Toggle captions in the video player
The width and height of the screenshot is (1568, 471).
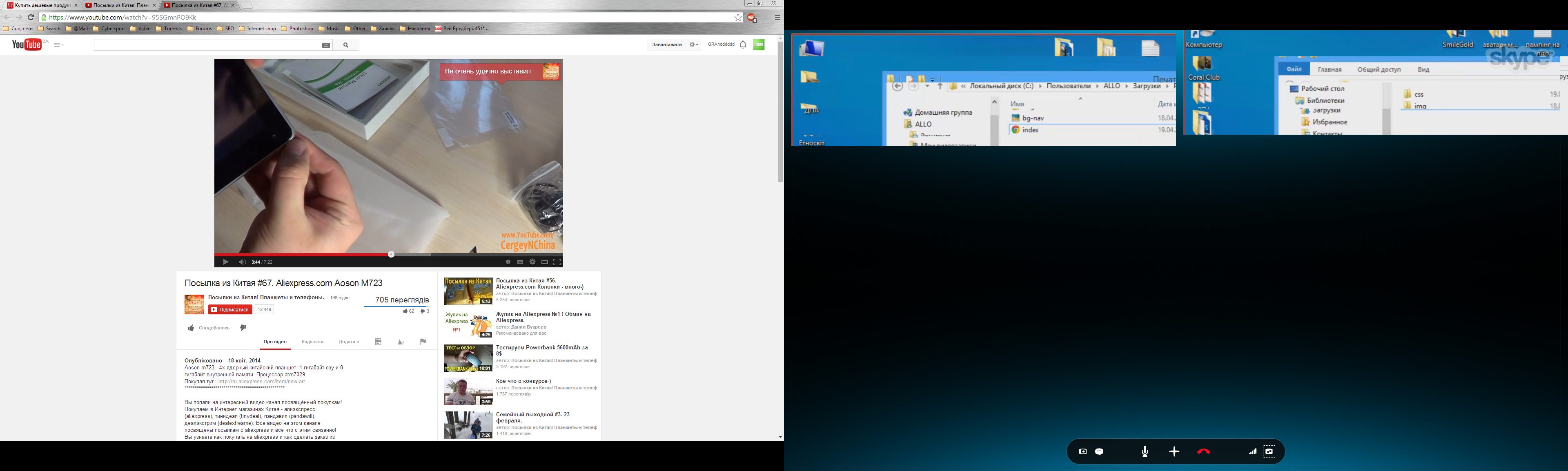(521, 262)
